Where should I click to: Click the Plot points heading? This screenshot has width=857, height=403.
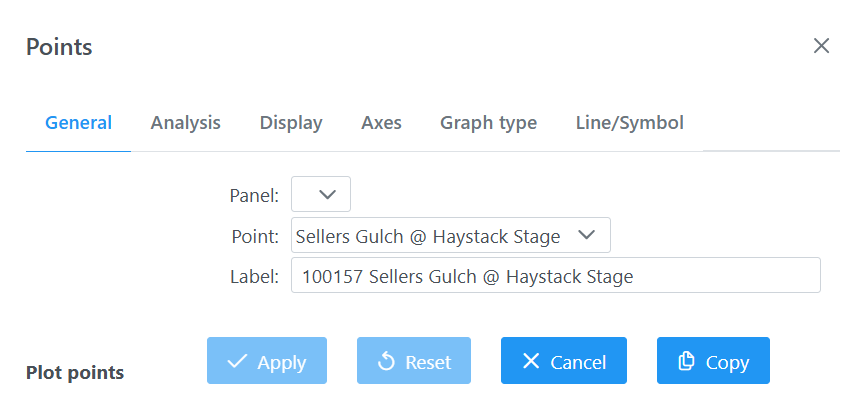[x=75, y=373]
